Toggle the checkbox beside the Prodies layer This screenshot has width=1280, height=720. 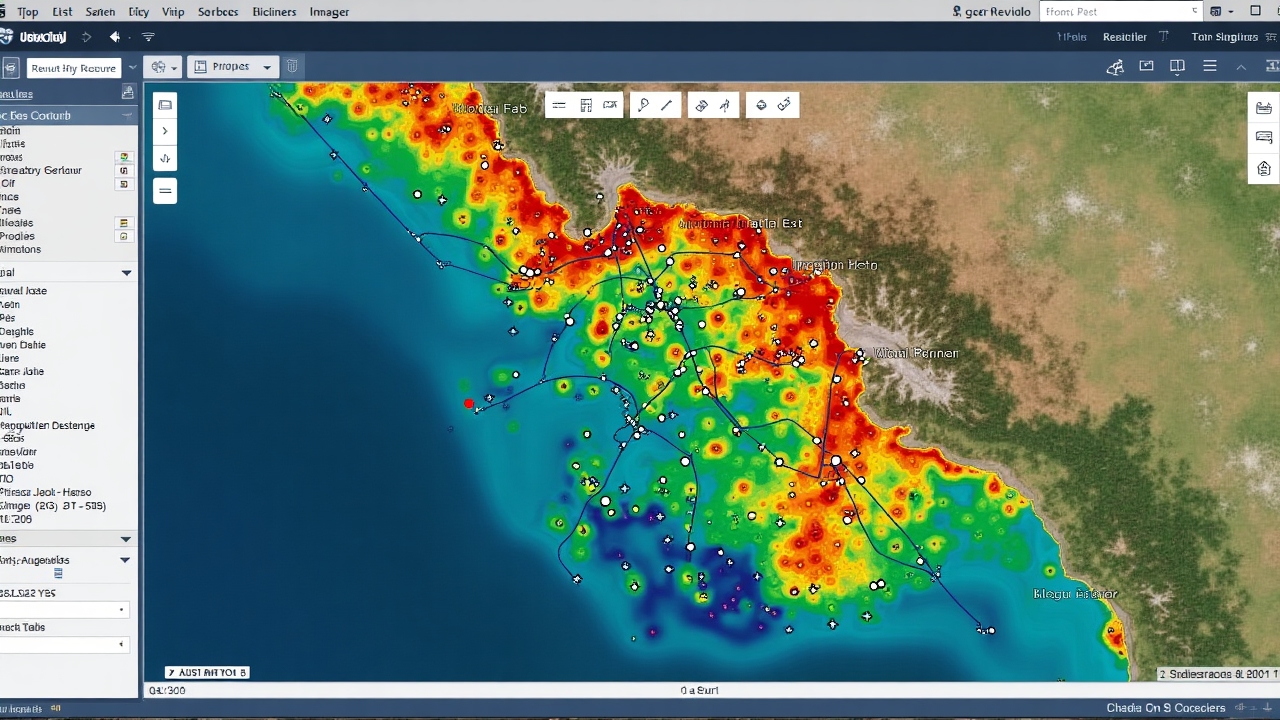(x=124, y=237)
